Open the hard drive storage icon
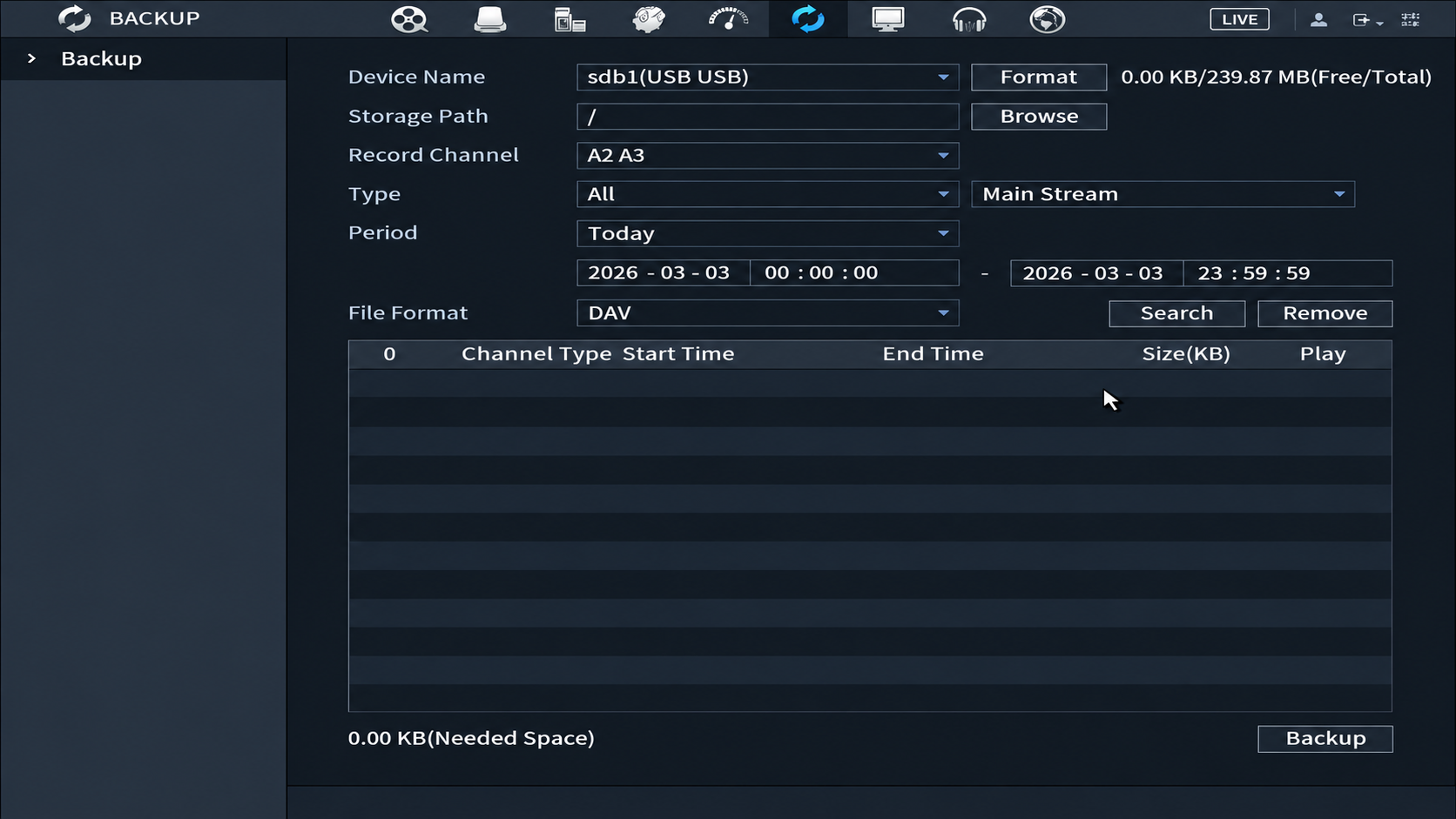This screenshot has height=819, width=1456. click(x=489, y=19)
